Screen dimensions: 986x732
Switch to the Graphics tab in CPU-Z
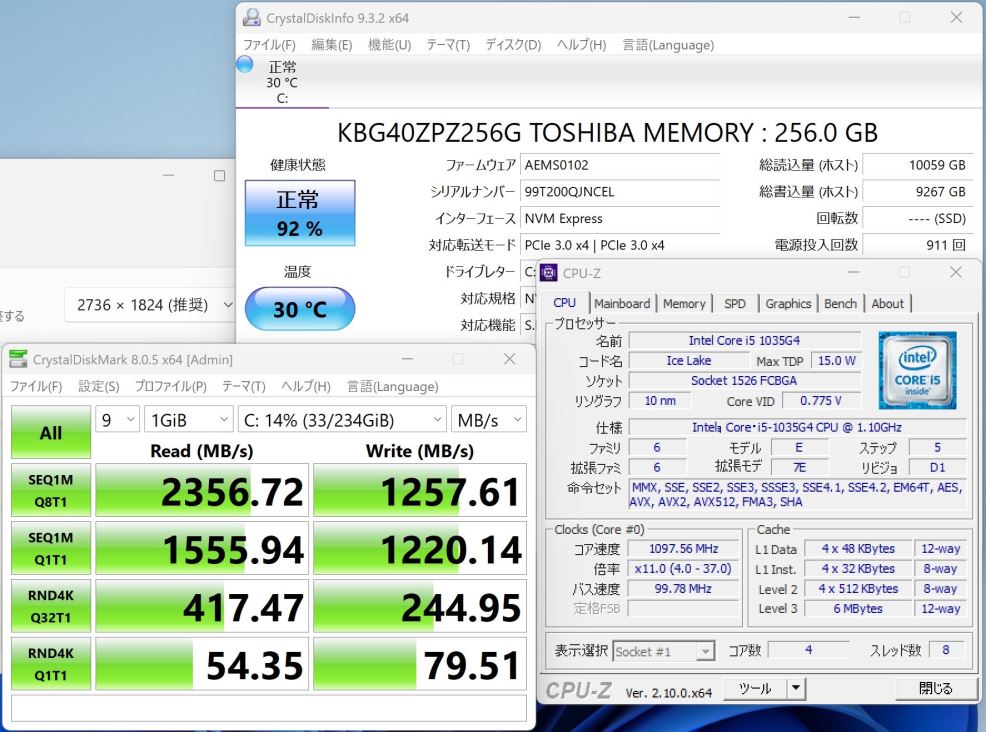coord(788,304)
